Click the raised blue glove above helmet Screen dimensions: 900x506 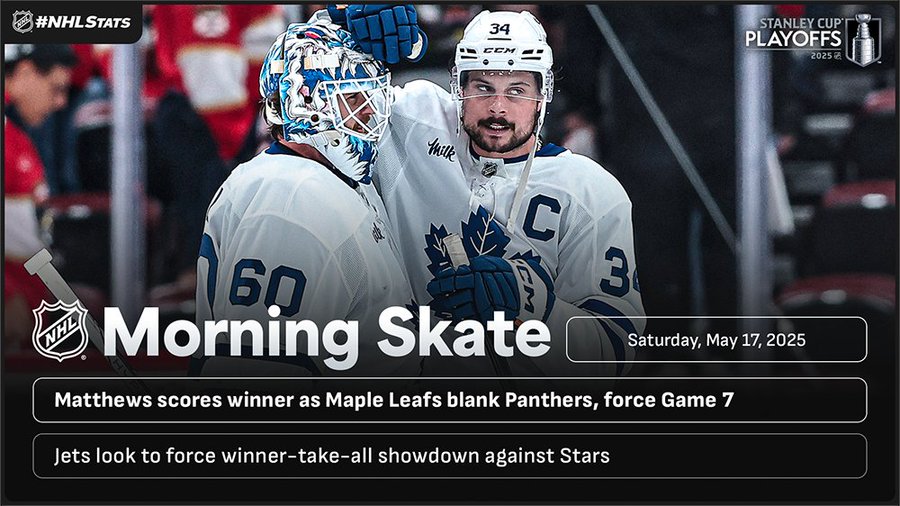tap(378, 30)
